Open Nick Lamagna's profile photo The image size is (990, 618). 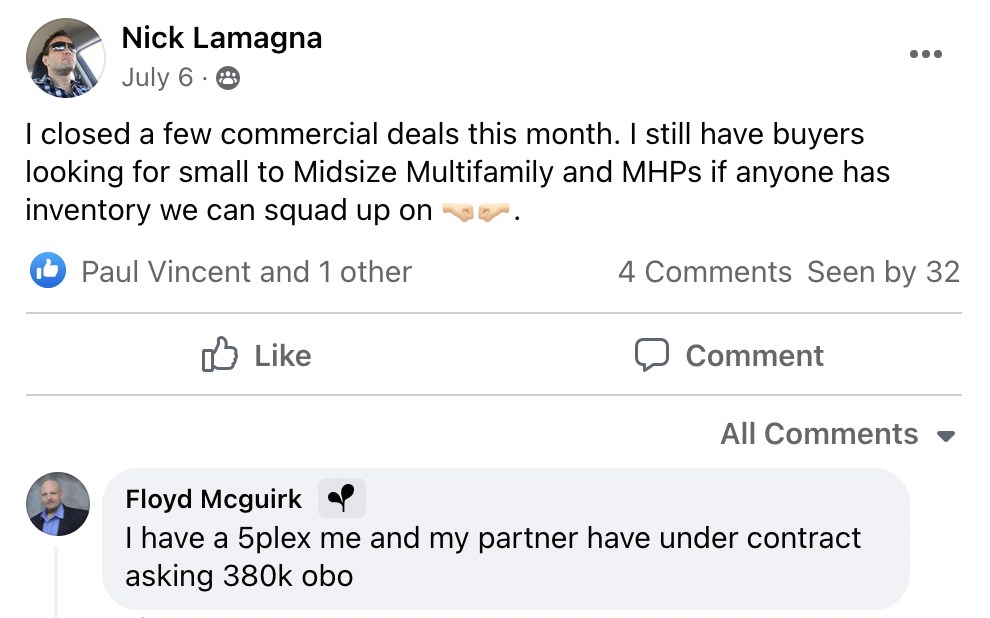coord(65,58)
